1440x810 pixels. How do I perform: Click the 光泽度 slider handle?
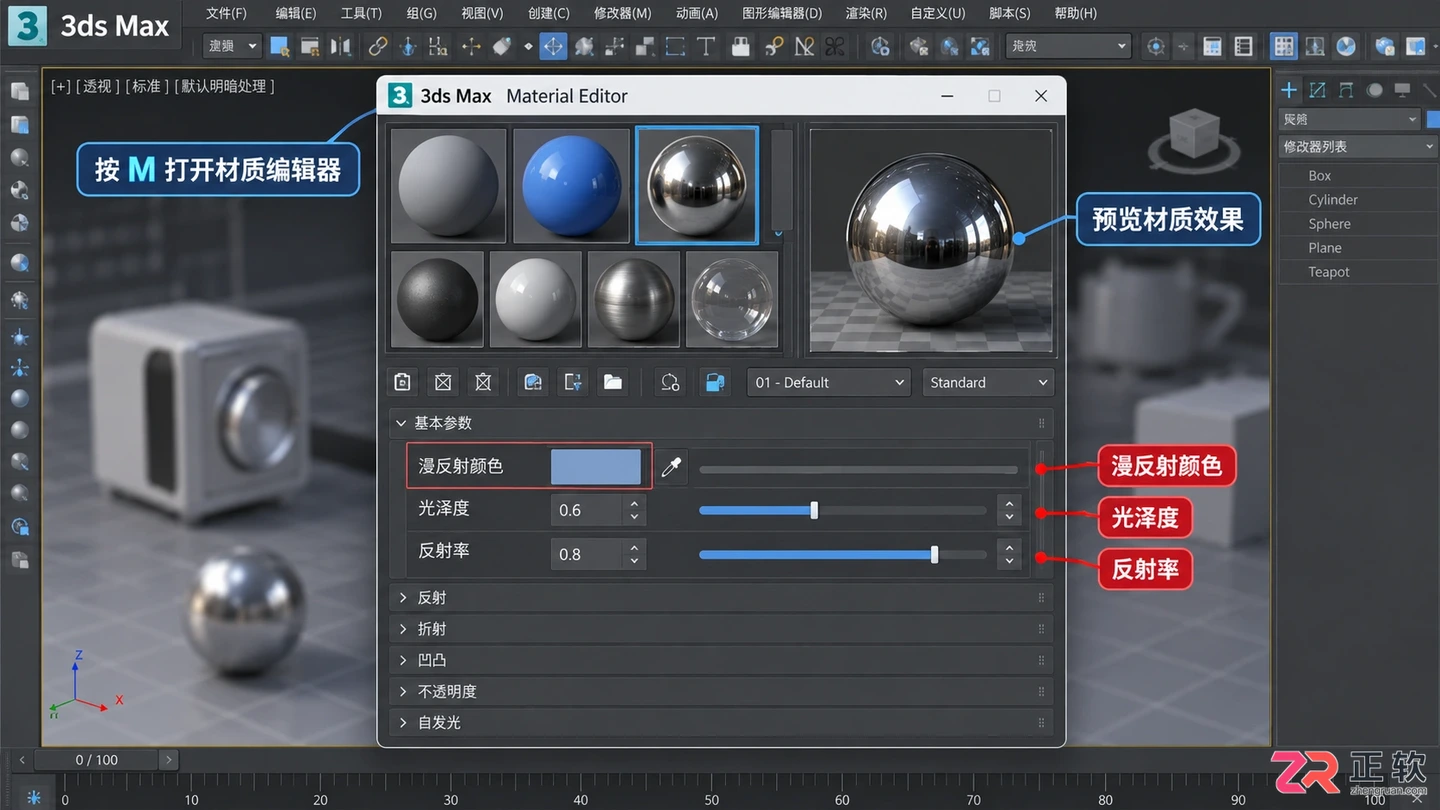[814, 510]
